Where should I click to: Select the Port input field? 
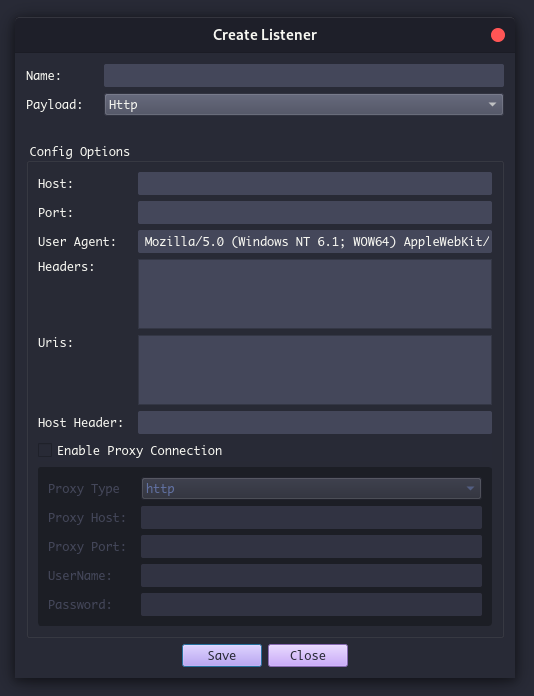pos(315,212)
